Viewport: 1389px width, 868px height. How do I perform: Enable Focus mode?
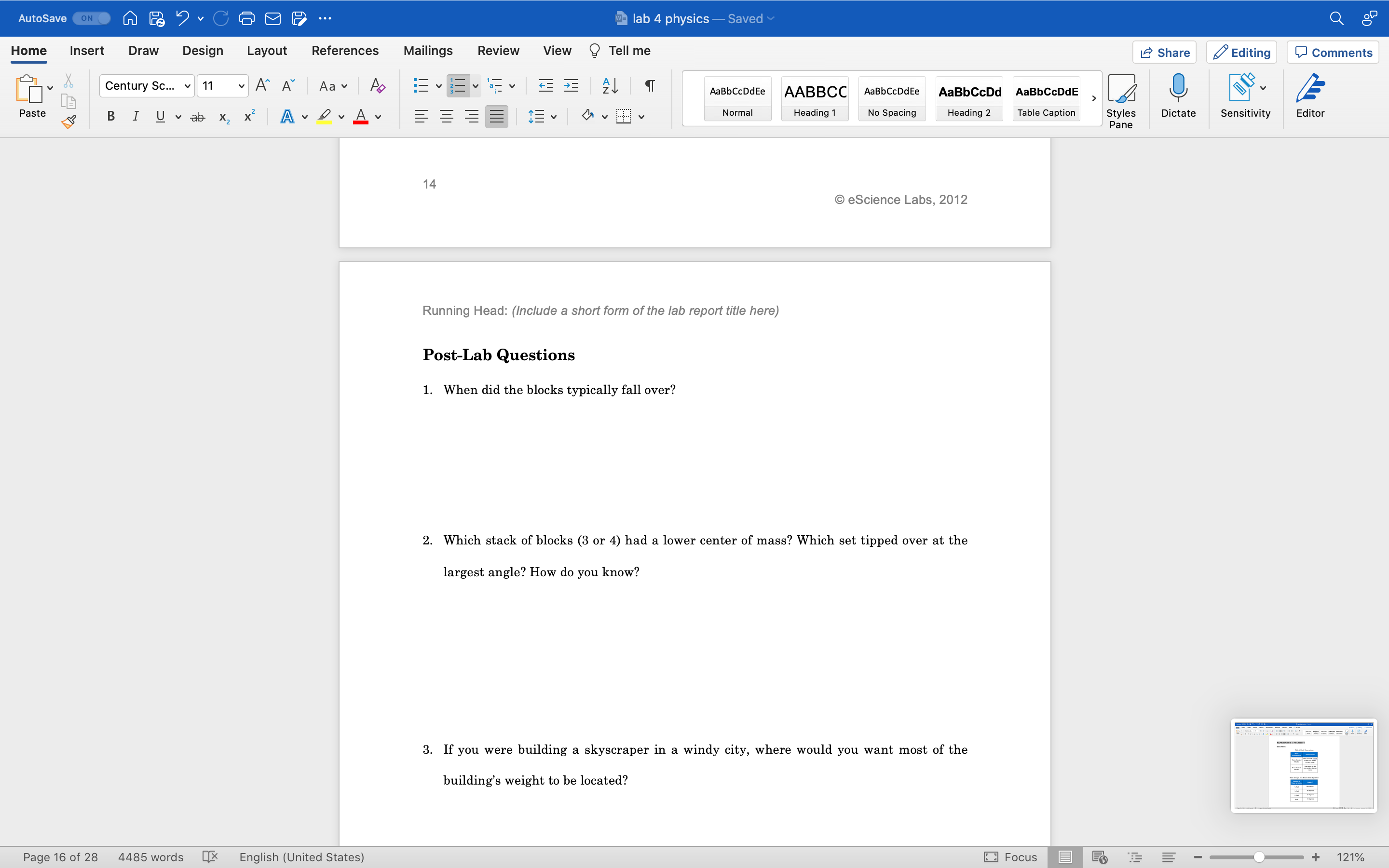pos(1011,857)
